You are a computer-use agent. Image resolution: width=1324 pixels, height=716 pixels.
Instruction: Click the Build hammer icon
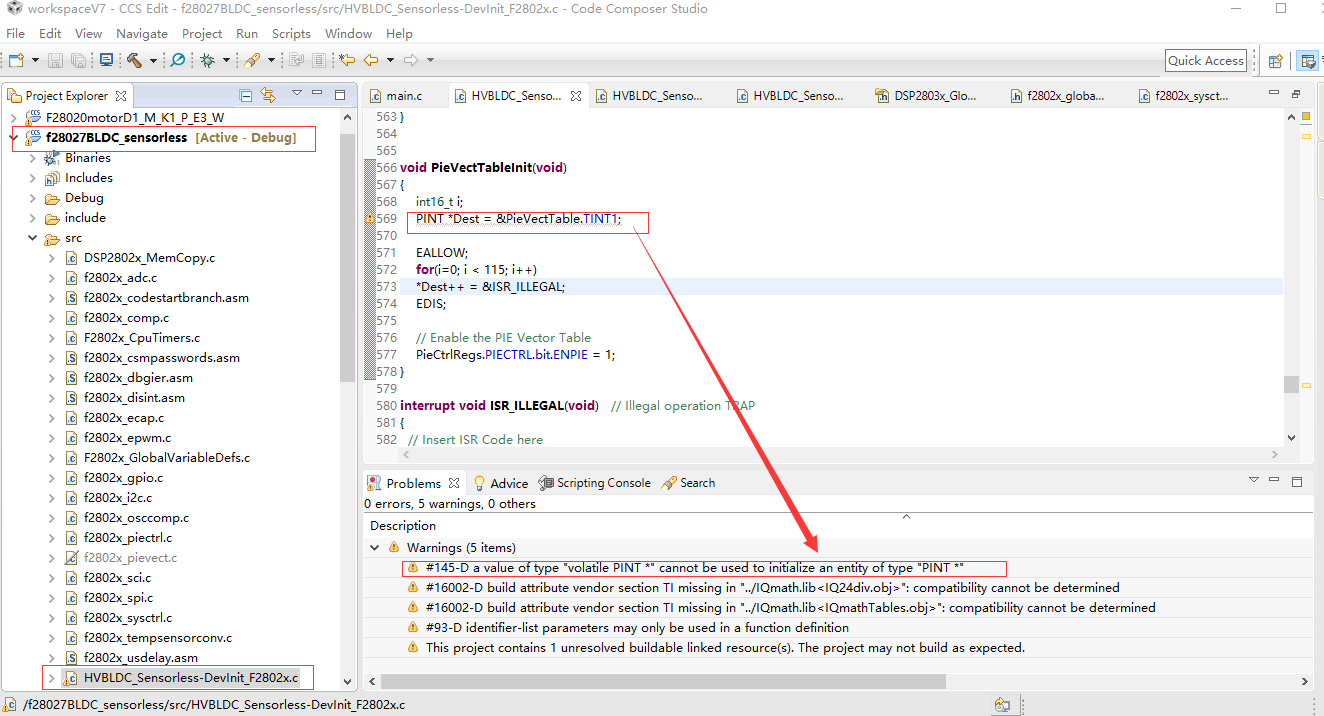tap(134, 60)
